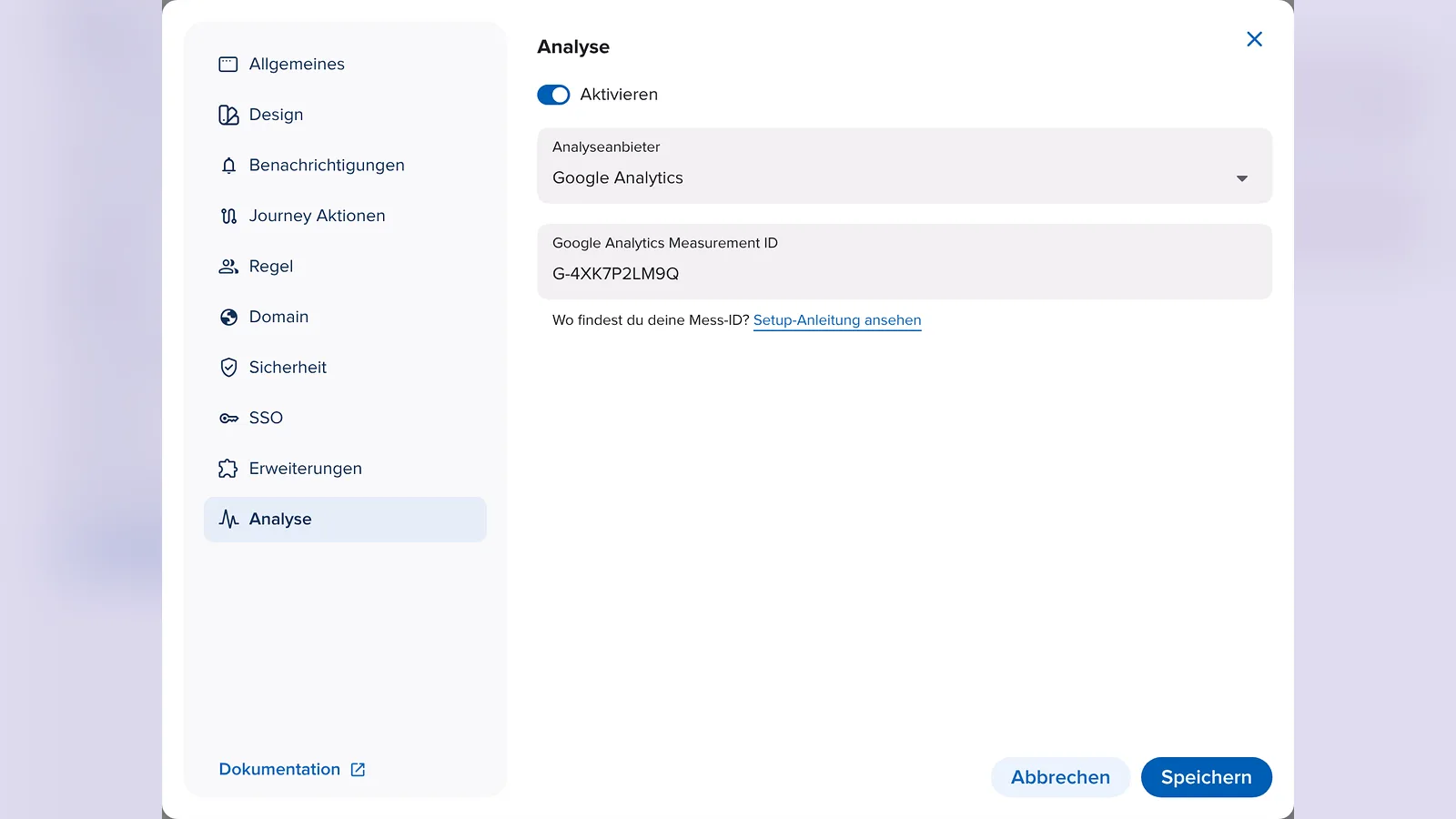Click the Journey Aktionen route icon
This screenshot has width=1456, height=819.
(228, 216)
